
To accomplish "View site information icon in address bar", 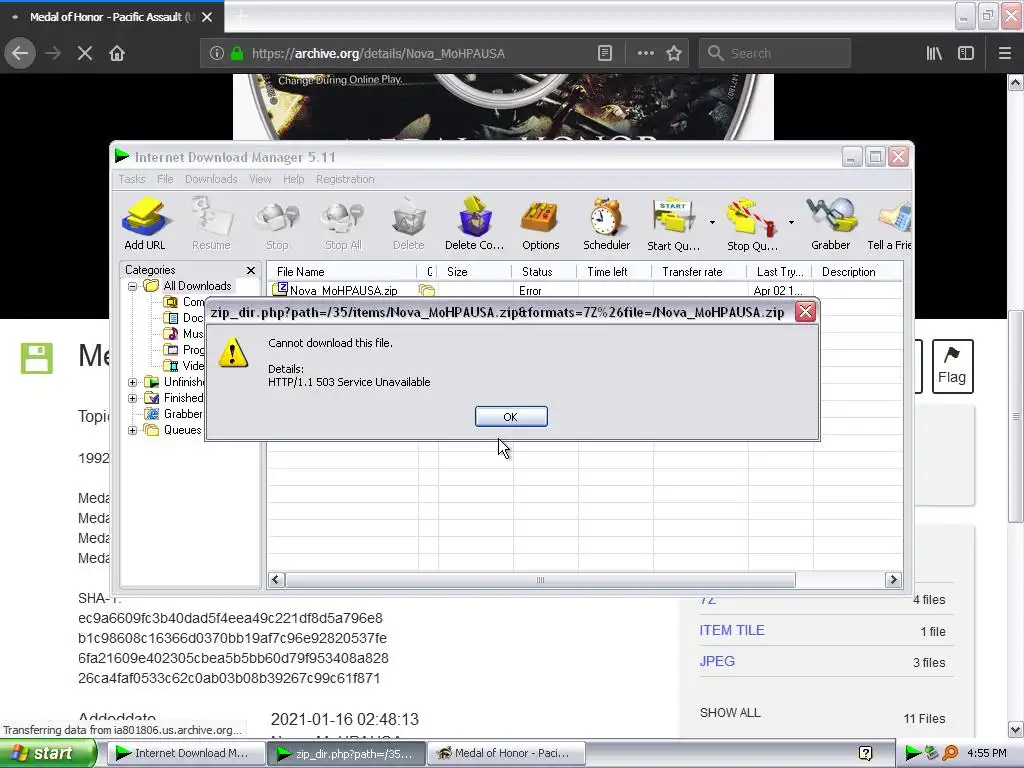I will pyautogui.click(x=217, y=54).
